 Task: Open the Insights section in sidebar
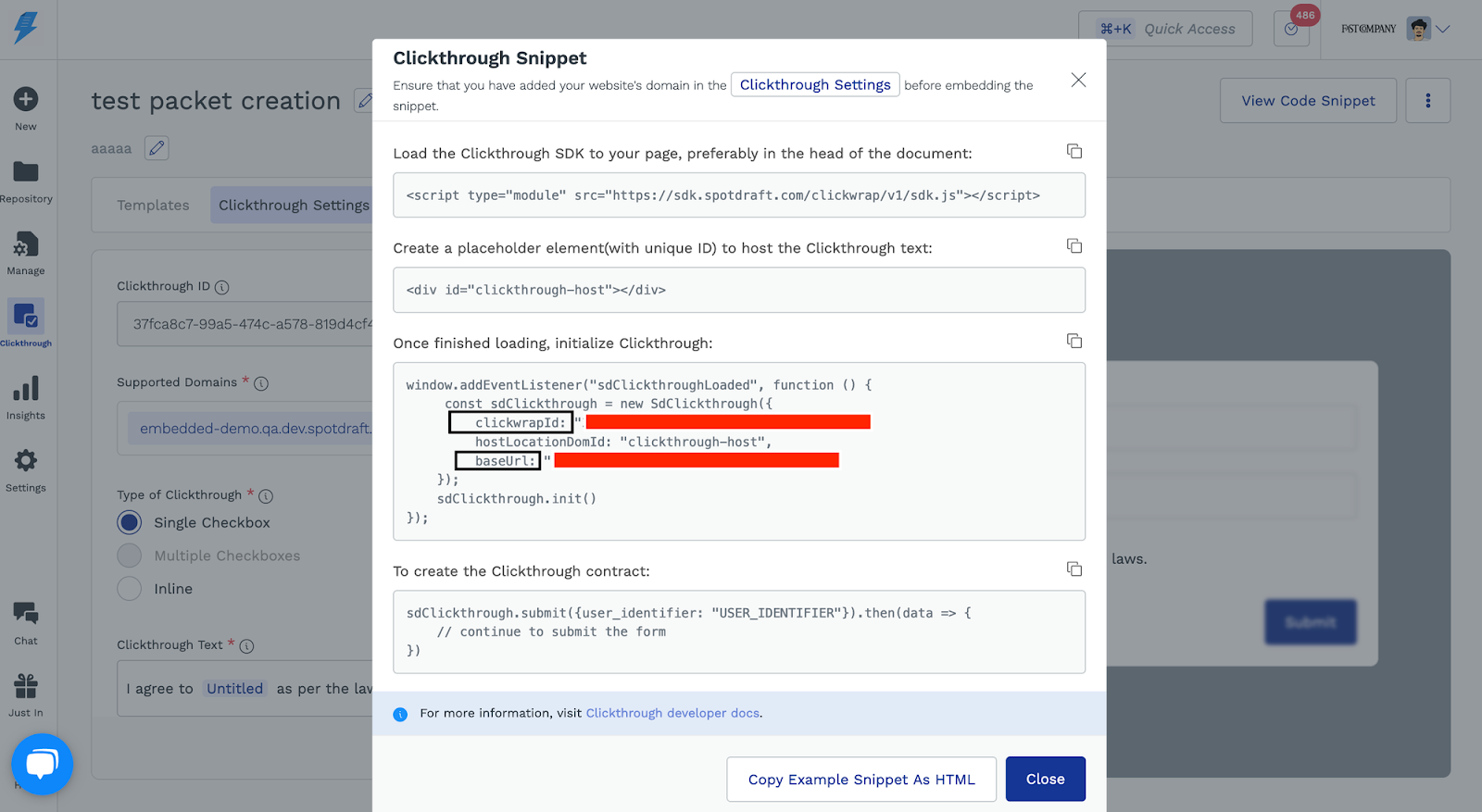pyautogui.click(x=26, y=397)
